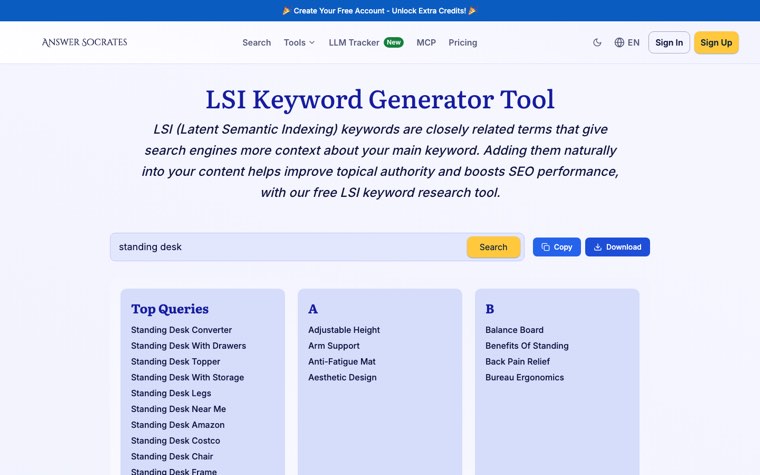
Task: Select Standing Desk Costco query
Action: tap(175, 441)
